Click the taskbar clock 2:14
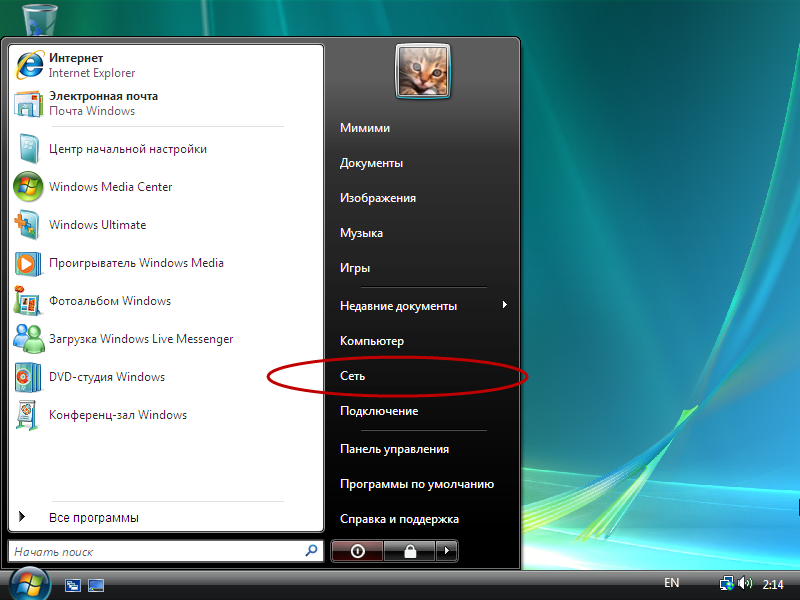 (x=773, y=584)
